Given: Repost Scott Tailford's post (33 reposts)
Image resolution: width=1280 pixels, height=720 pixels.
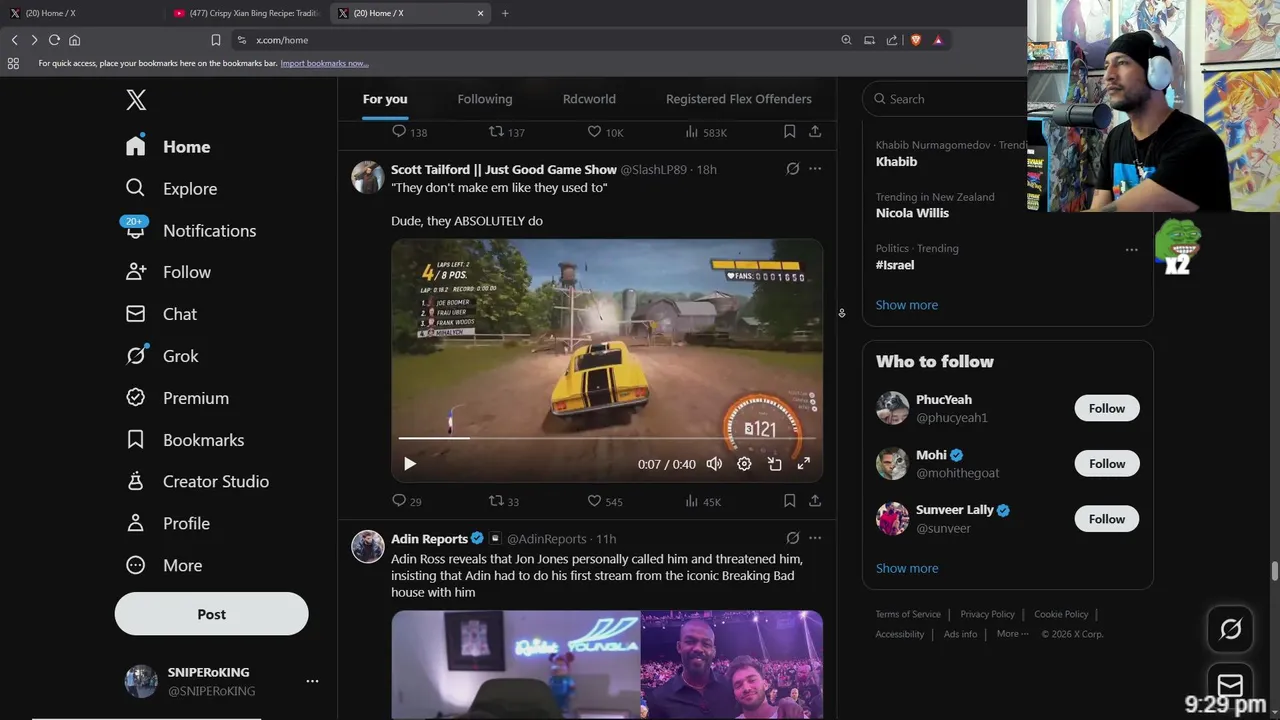Looking at the screenshot, I should [x=504, y=501].
